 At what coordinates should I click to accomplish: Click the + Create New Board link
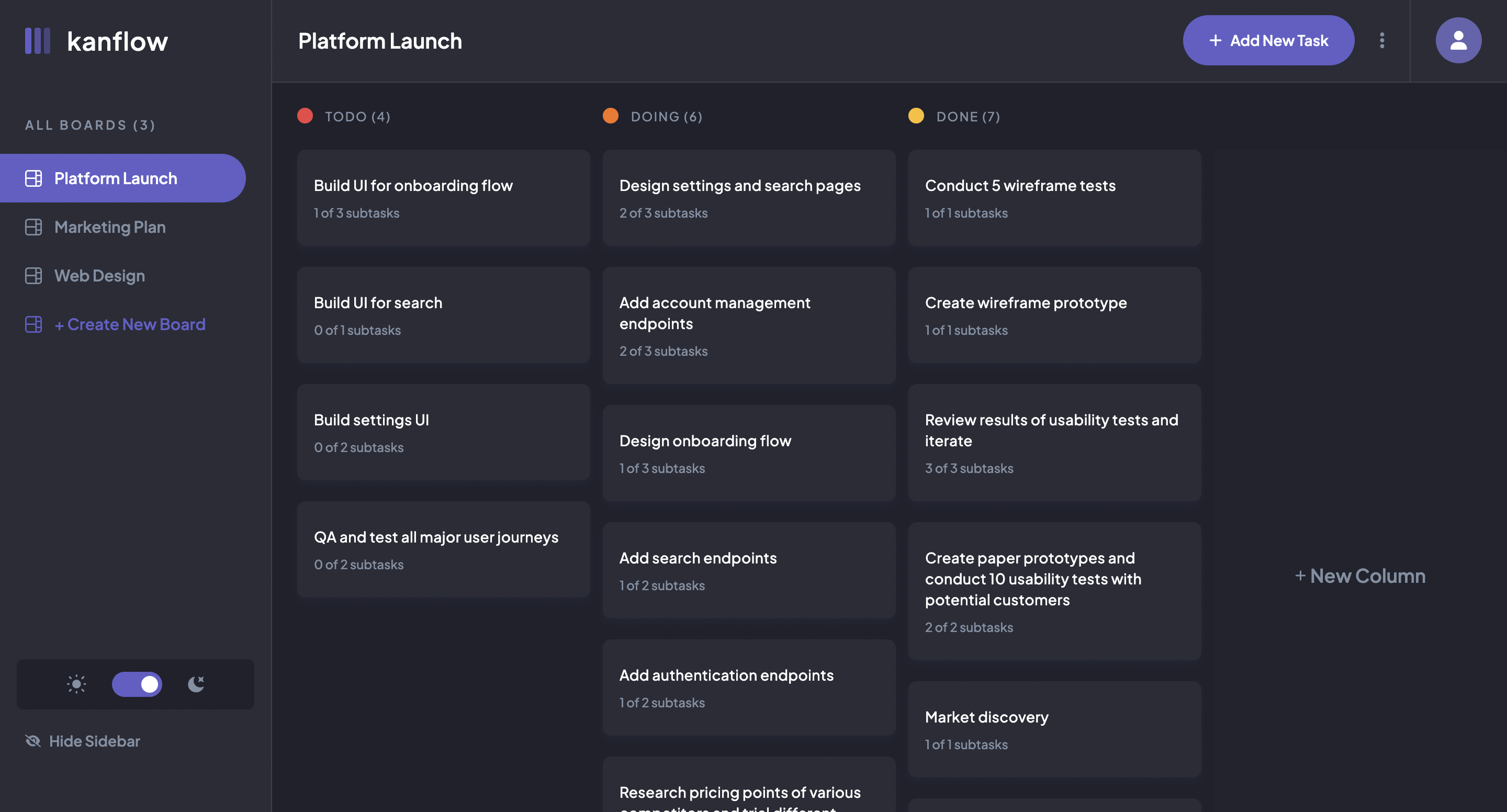pos(130,324)
